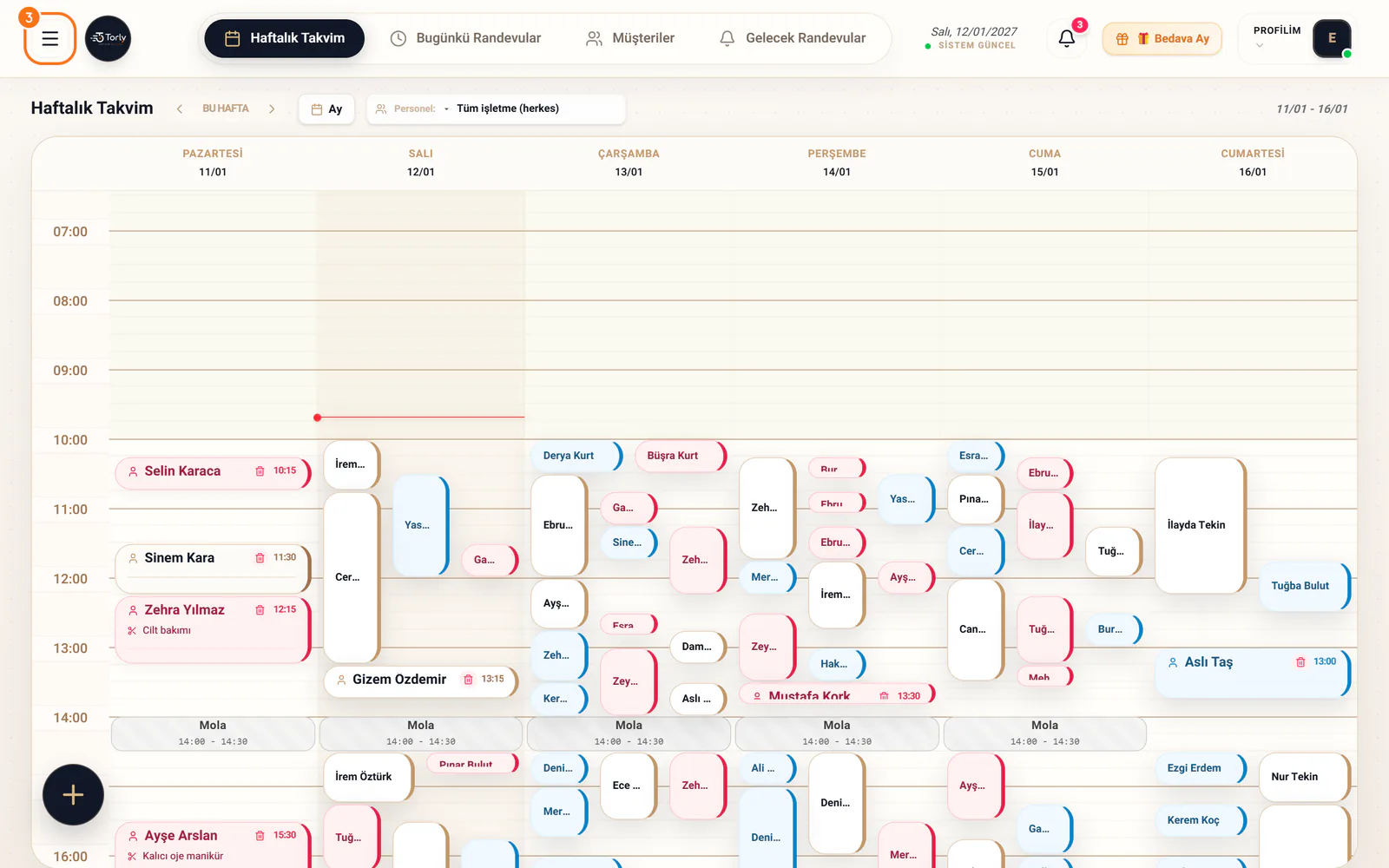The width and height of the screenshot is (1389, 868).
Task: Add a new appointment with plus button
Action: pyautogui.click(x=73, y=795)
